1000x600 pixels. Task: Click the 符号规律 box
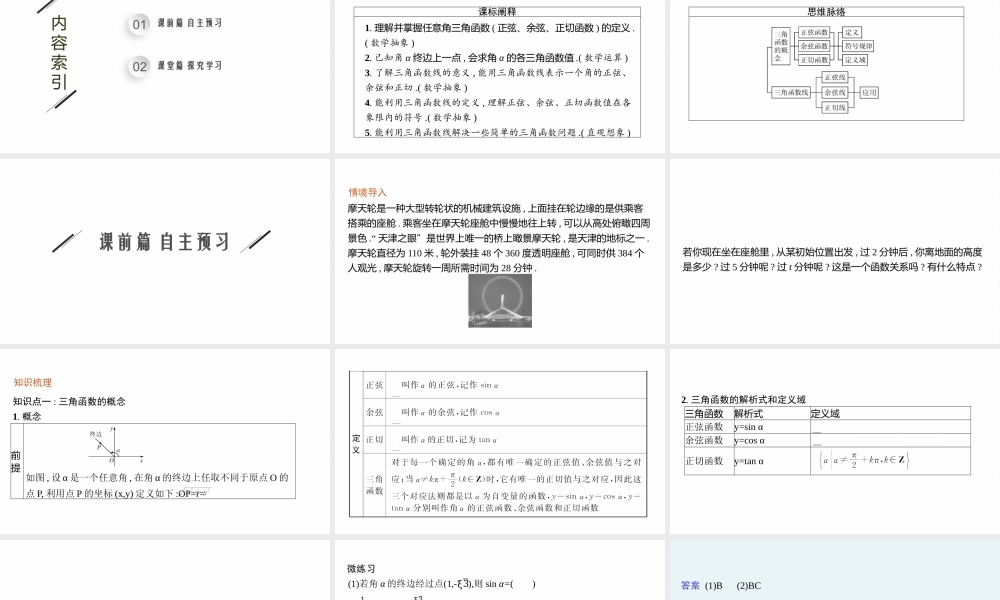click(856, 45)
